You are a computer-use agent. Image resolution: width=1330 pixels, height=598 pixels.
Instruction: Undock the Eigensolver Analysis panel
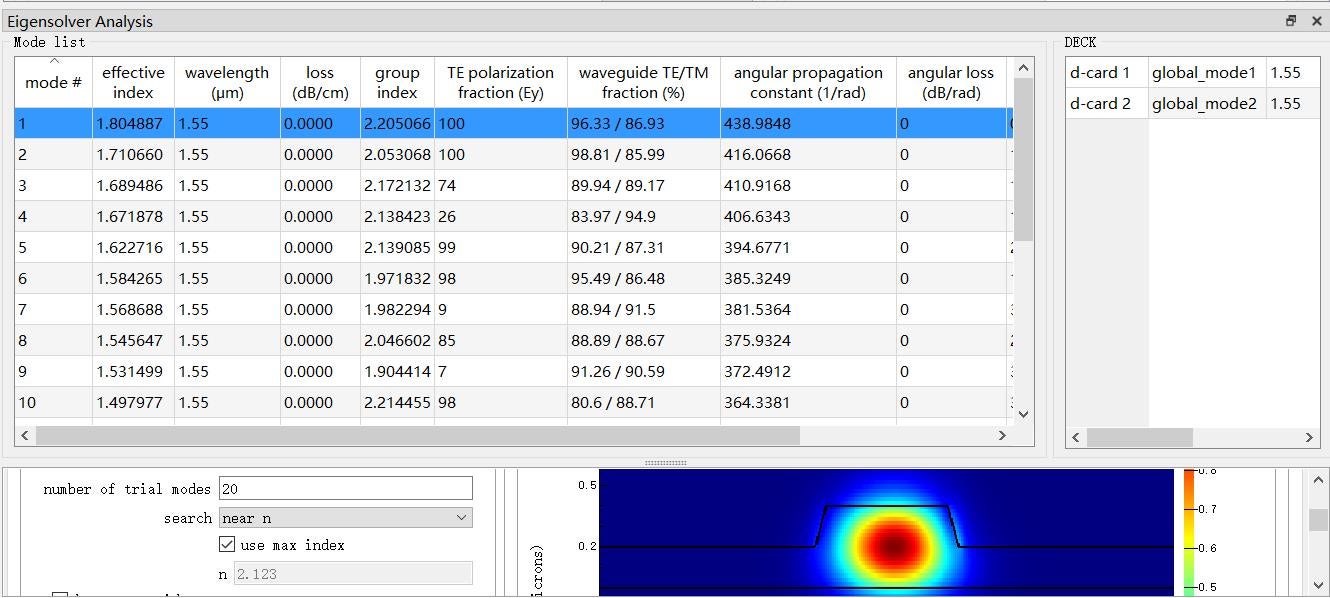[1291, 21]
